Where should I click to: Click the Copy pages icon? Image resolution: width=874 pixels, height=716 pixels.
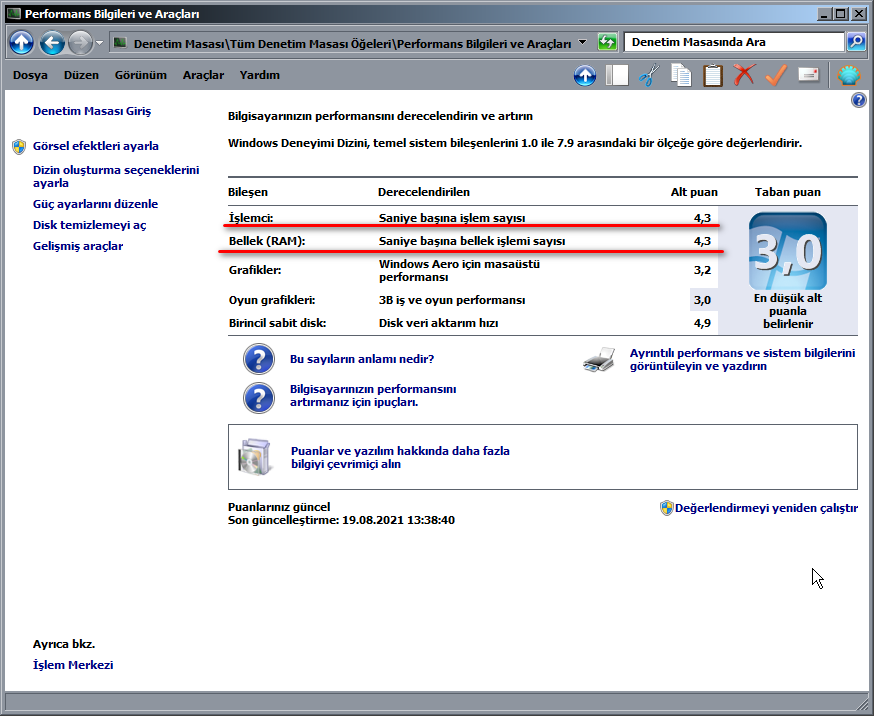tap(681, 75)
